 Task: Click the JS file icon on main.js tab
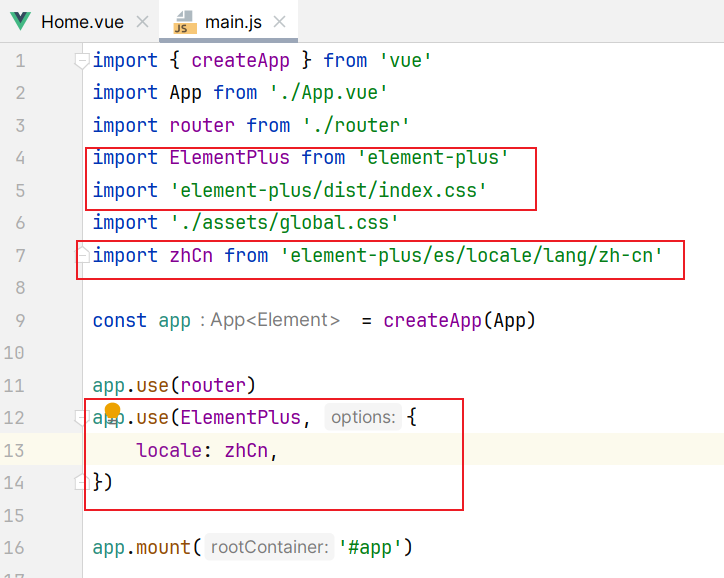click(x=185, y=22)
